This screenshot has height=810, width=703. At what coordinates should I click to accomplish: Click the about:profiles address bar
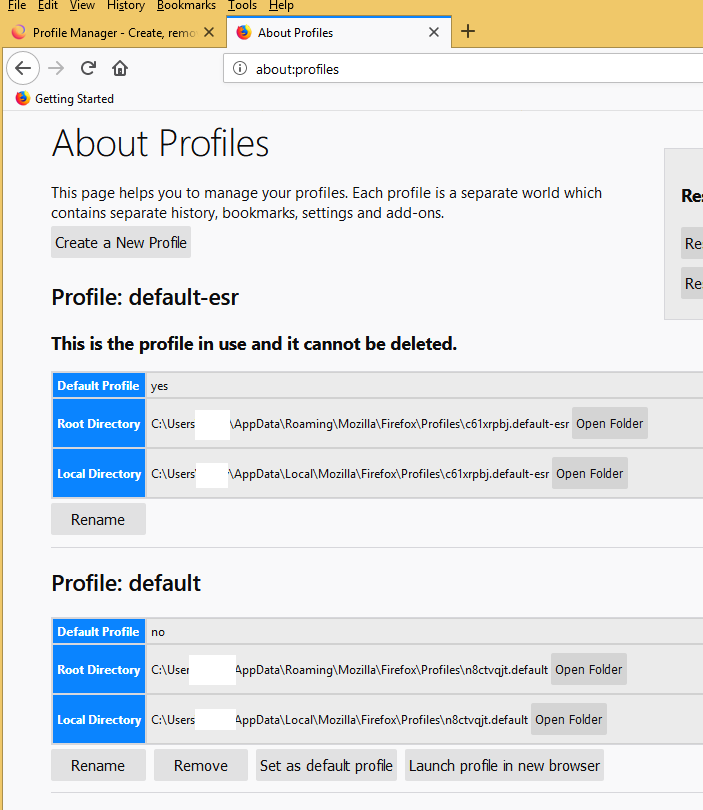click(463, 69)
